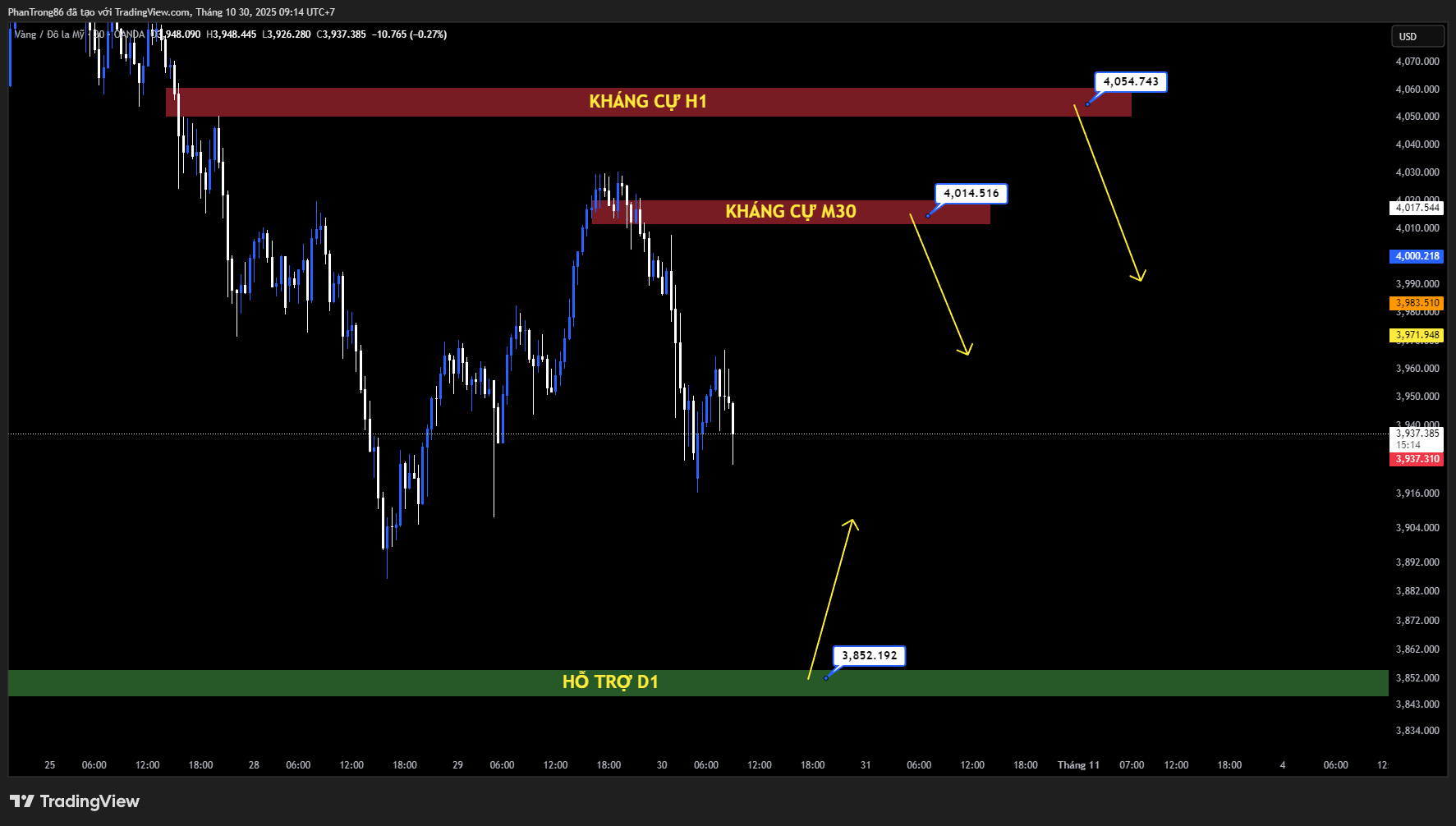Click the yellow 3,971.948 price label
Image resolution: width=1456 pixels, height=826 pixels.
(x=1417, y=335)
